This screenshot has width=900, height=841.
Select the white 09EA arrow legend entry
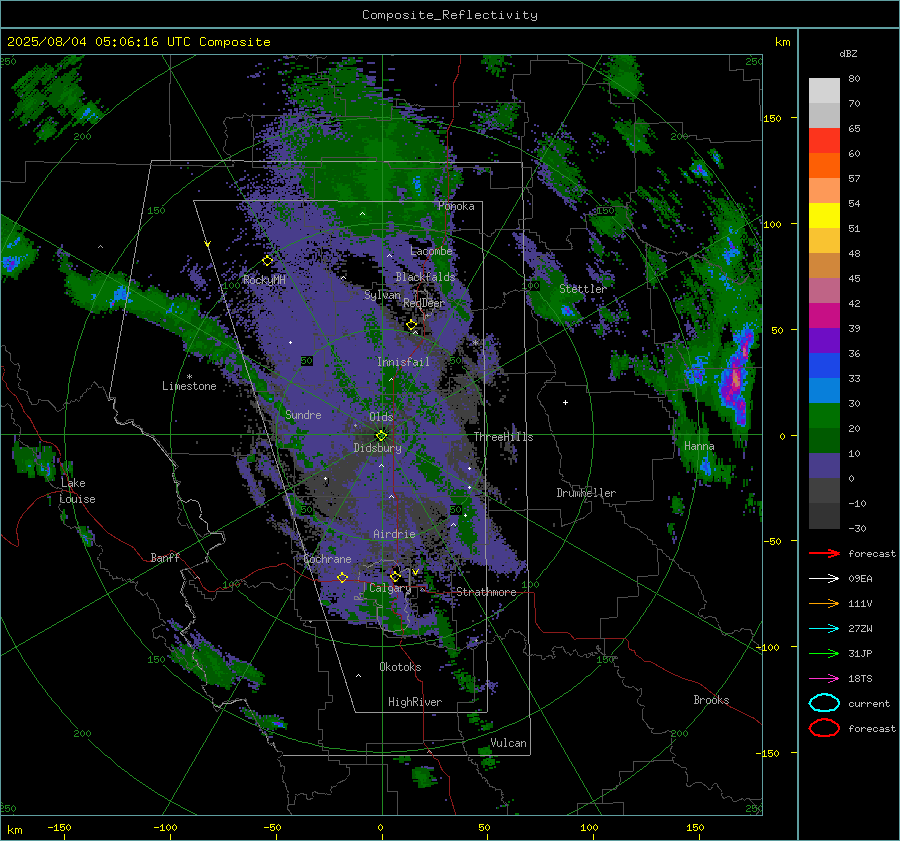point(825,579)
